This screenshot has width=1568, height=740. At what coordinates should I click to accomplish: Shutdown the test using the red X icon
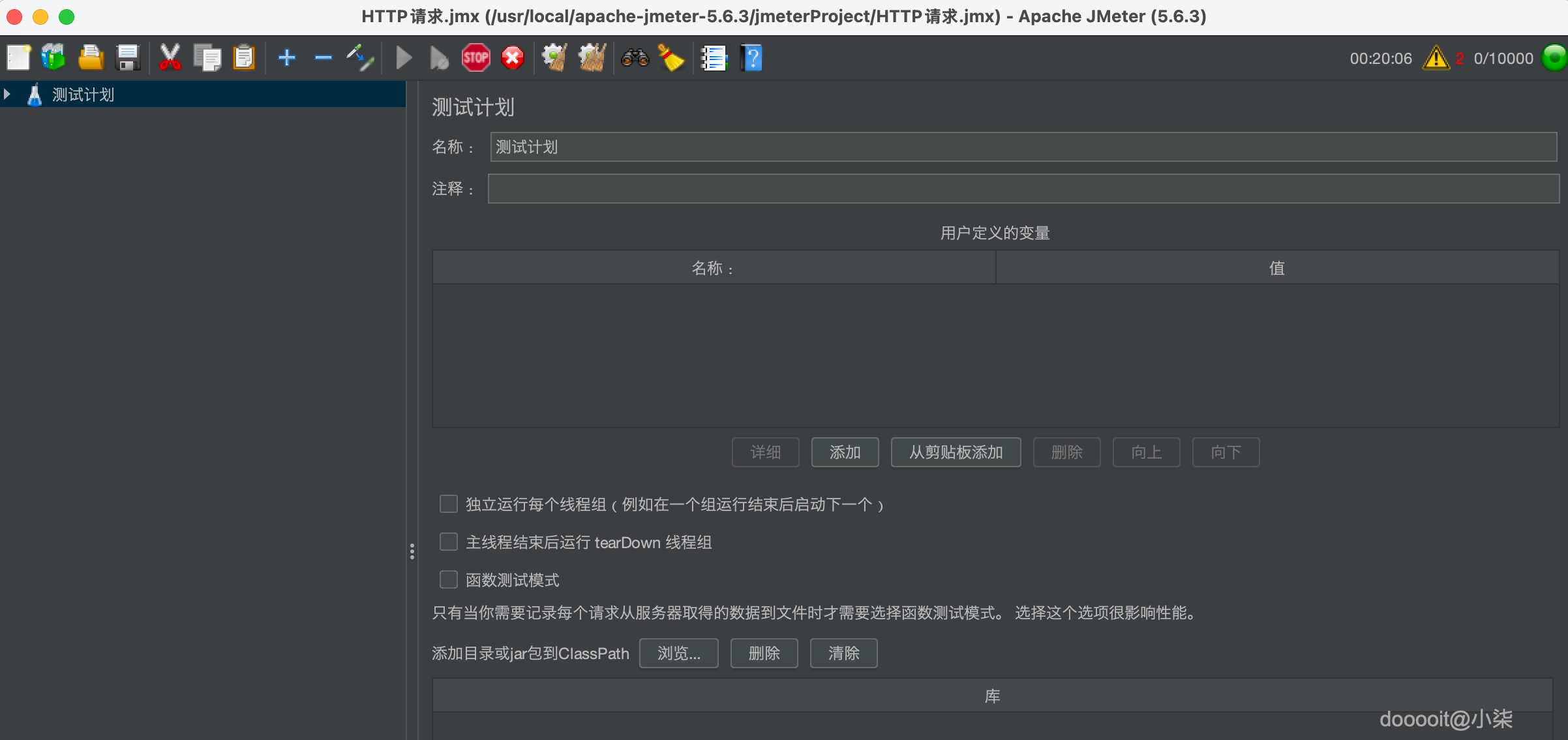(512, 57)
